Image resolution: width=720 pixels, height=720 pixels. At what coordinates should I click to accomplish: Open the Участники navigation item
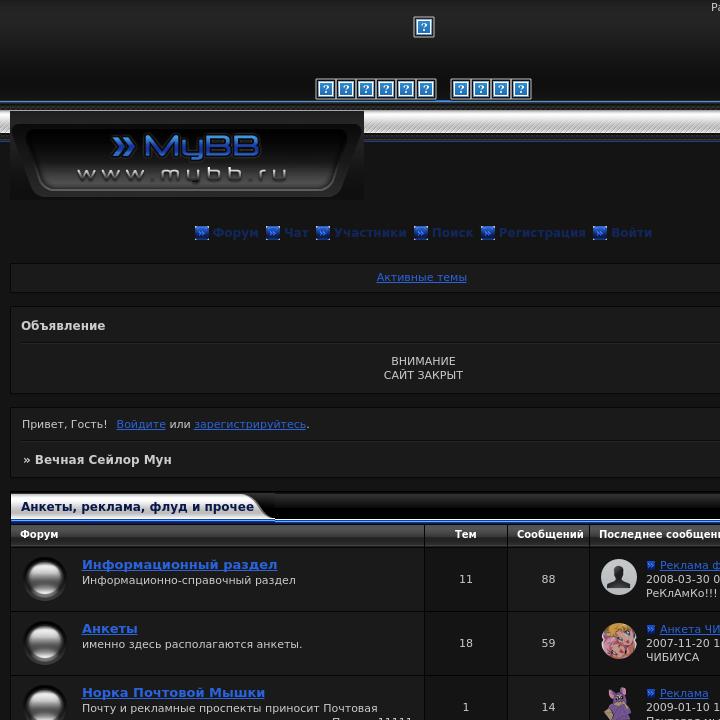(x=370, y=233)
